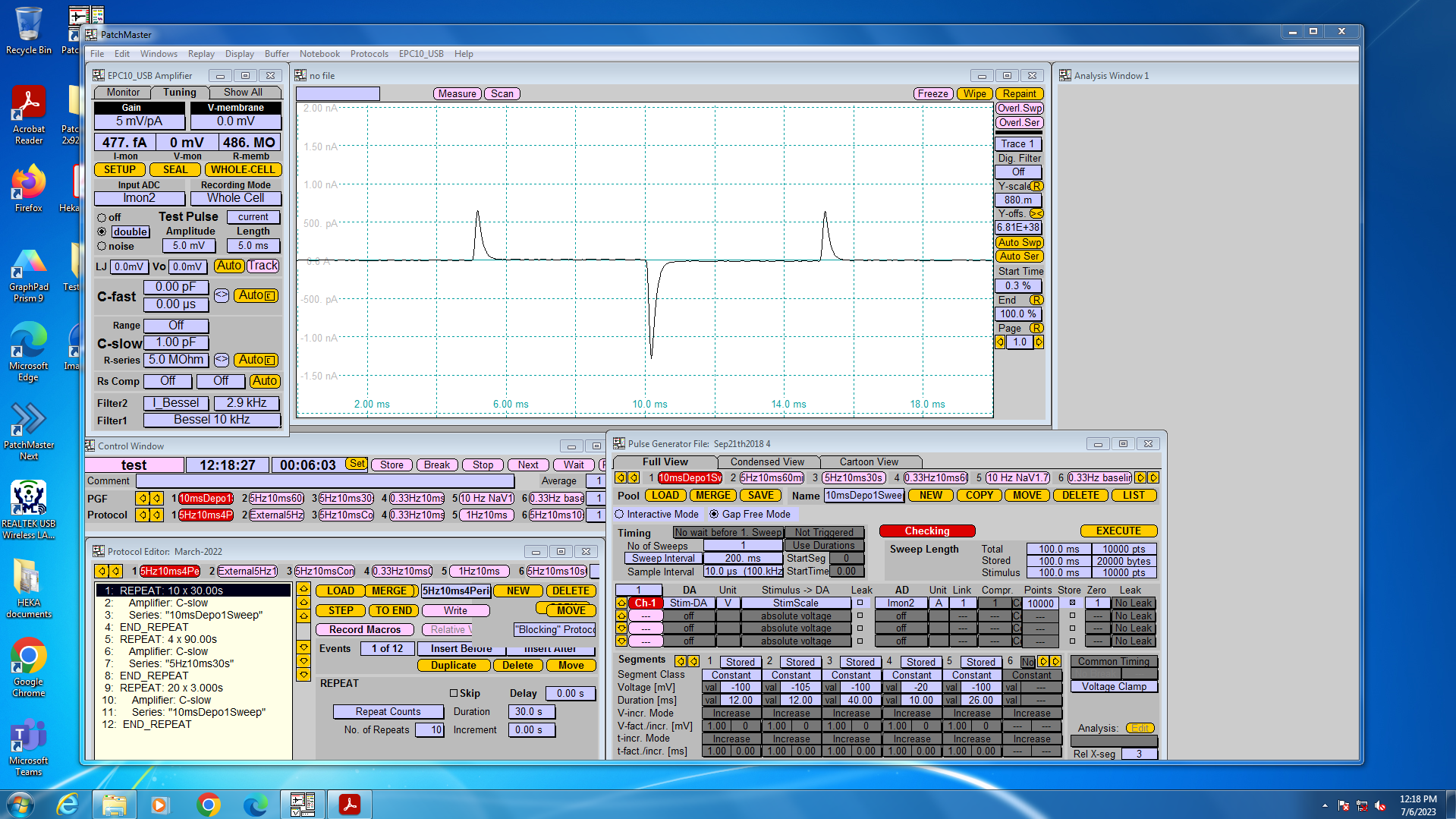Select event row '5: REPEAT: 4 x 90.00s'

[193, 639]
